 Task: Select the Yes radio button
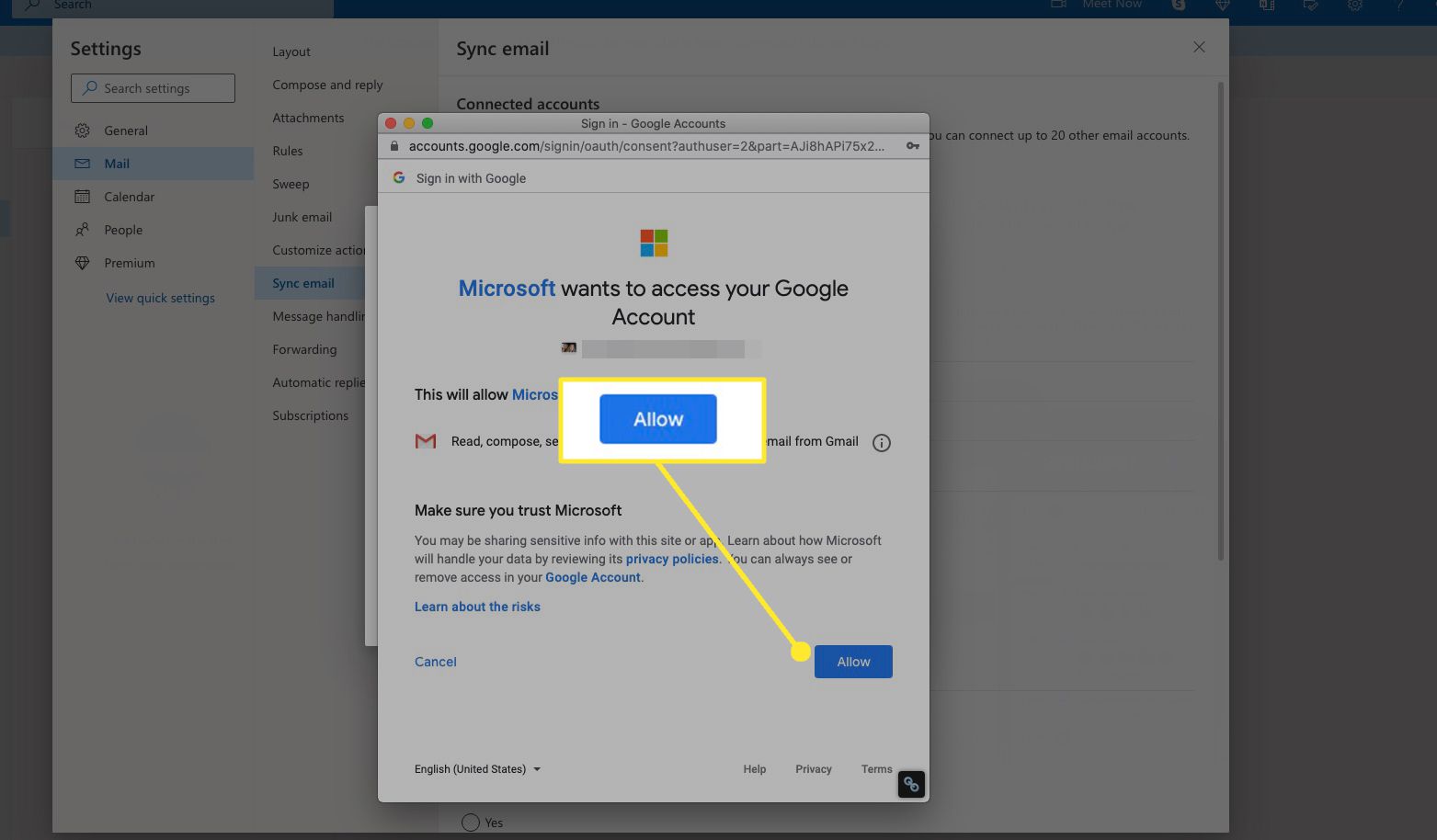point(471,823)
